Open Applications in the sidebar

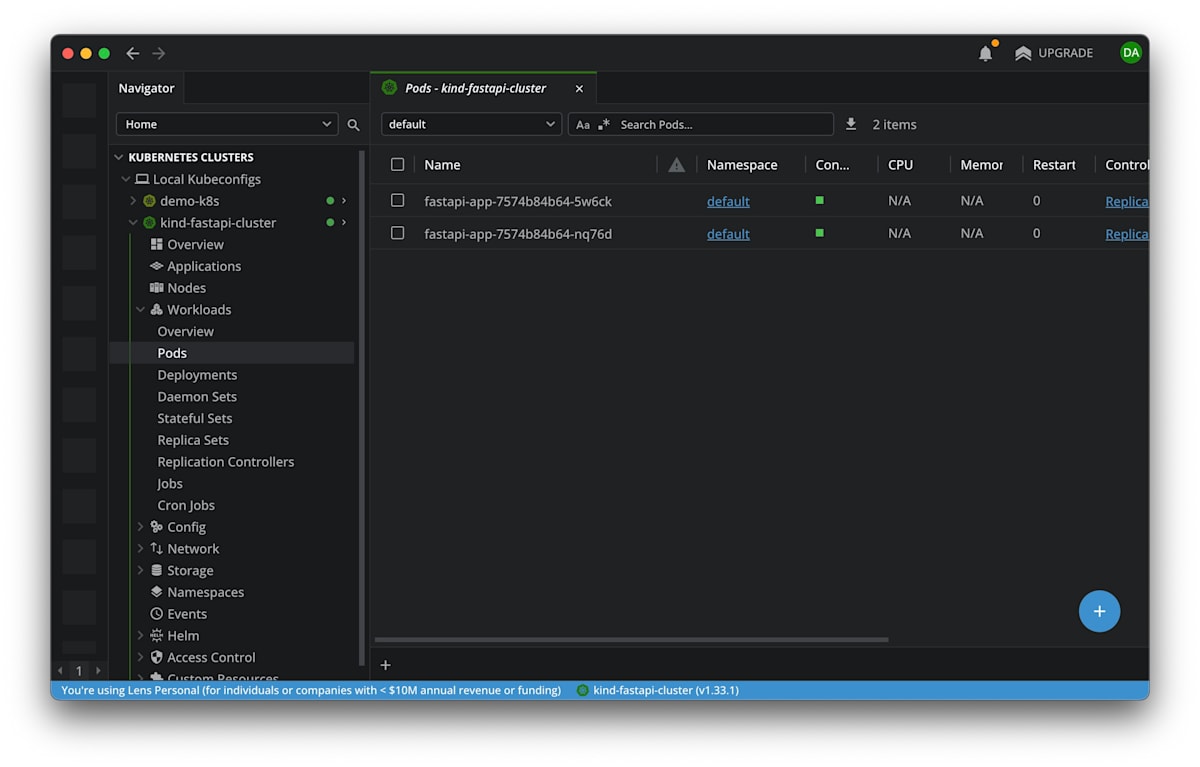(204, 266)
